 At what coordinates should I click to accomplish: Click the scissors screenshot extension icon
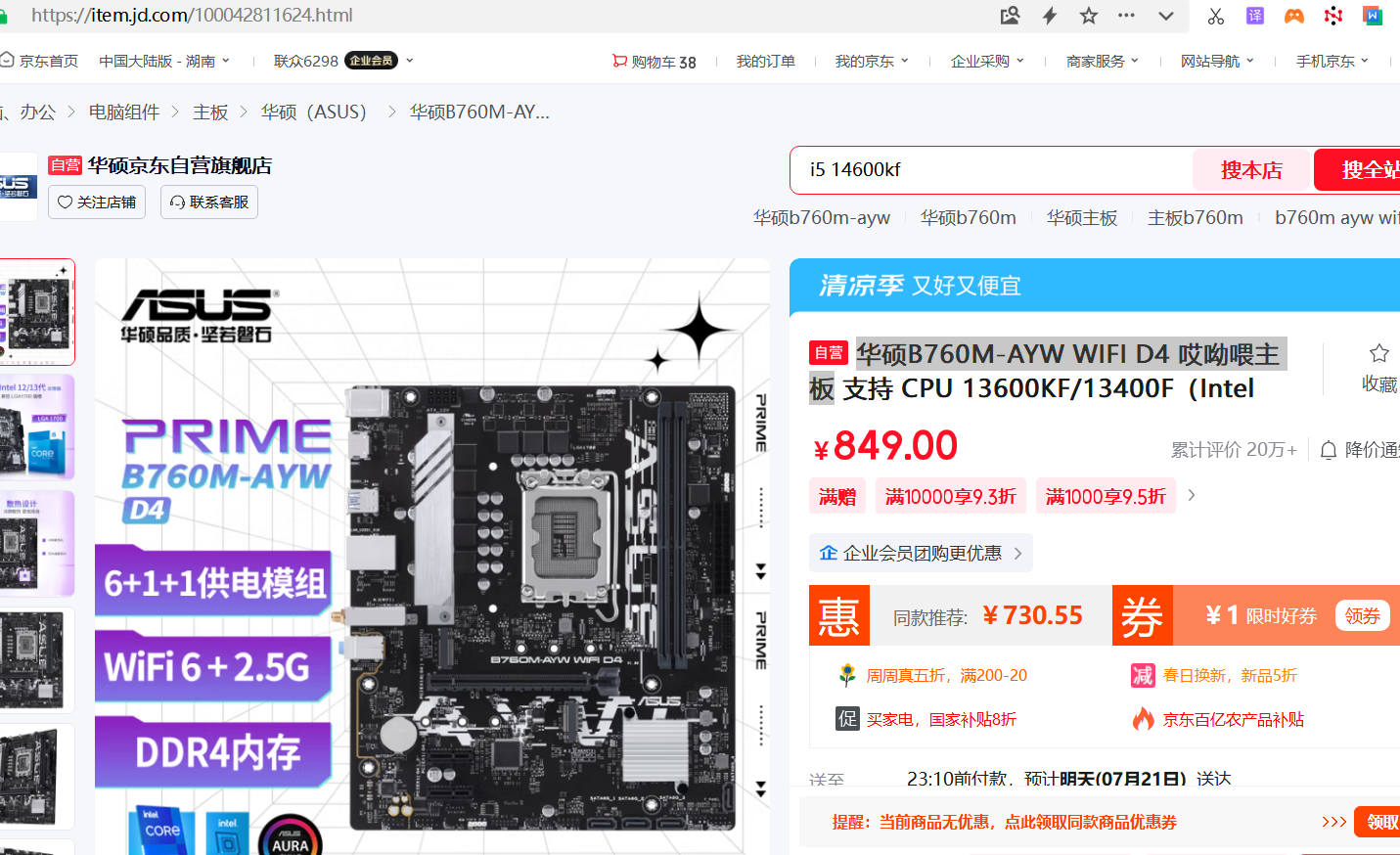pyautogui.click(x=1215, y=16)
